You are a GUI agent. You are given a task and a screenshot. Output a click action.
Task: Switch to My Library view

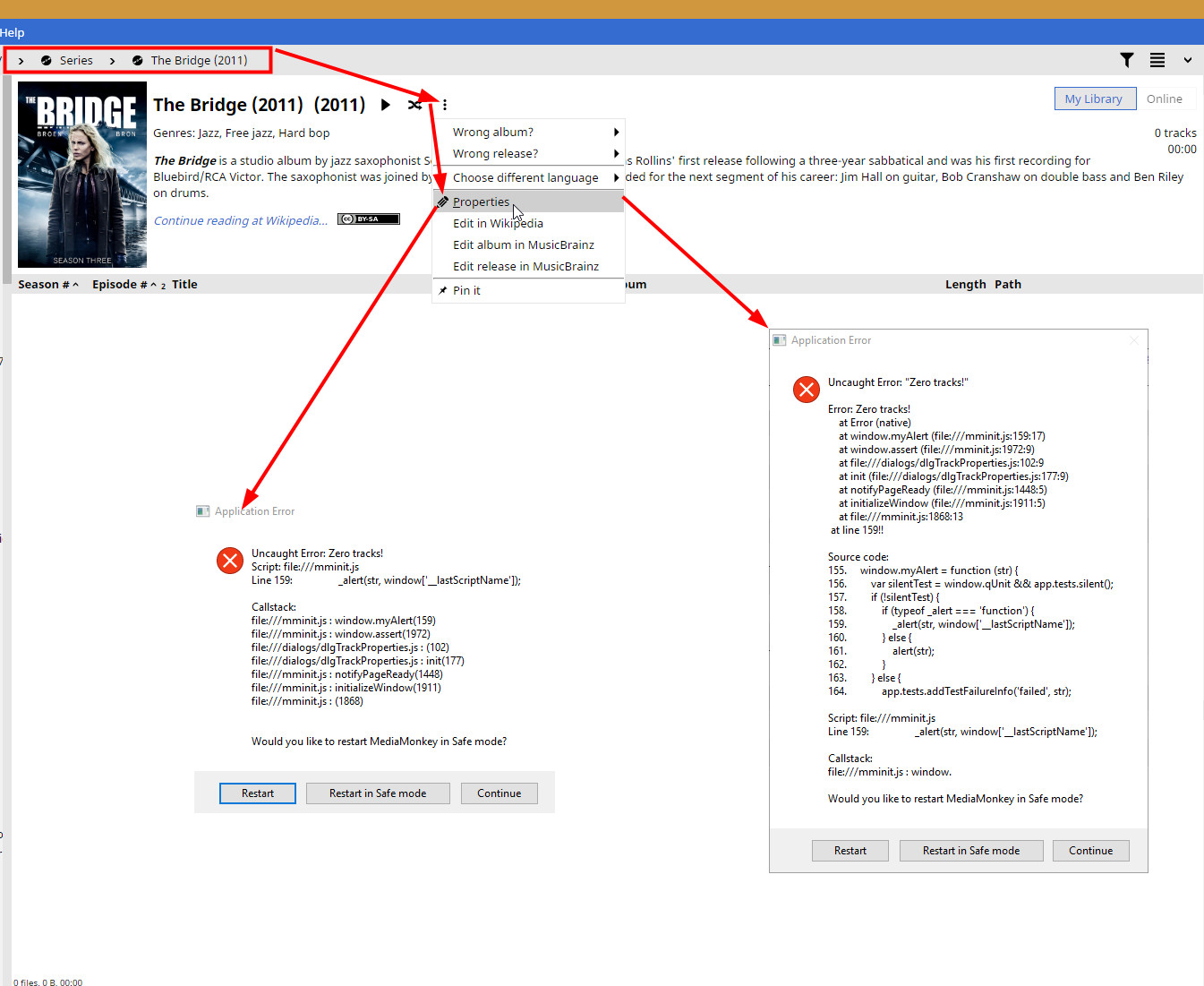(1094, 99)
